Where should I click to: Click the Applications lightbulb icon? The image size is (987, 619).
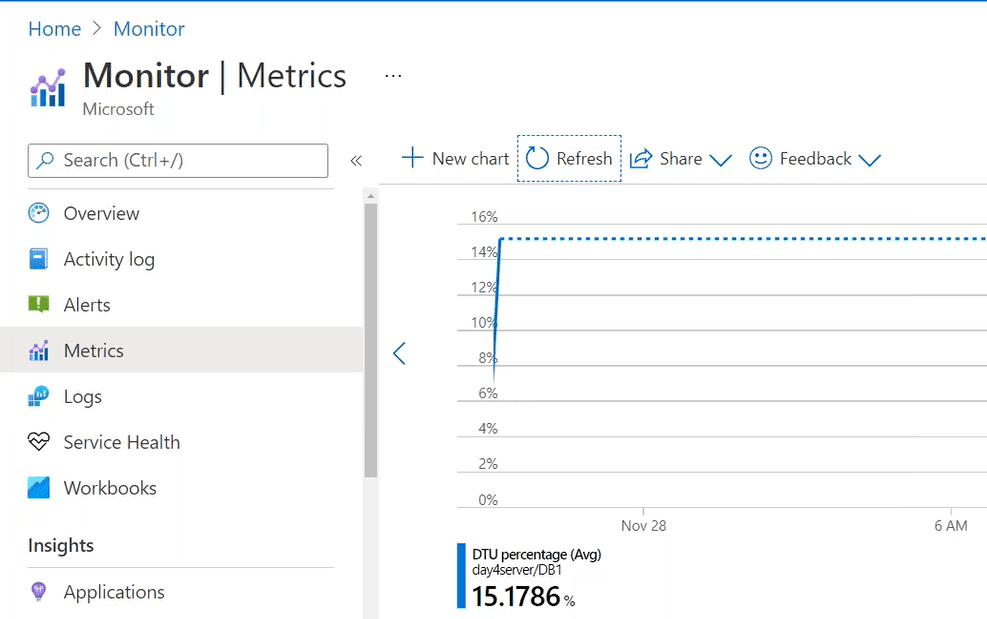click(x=39, y=592)
